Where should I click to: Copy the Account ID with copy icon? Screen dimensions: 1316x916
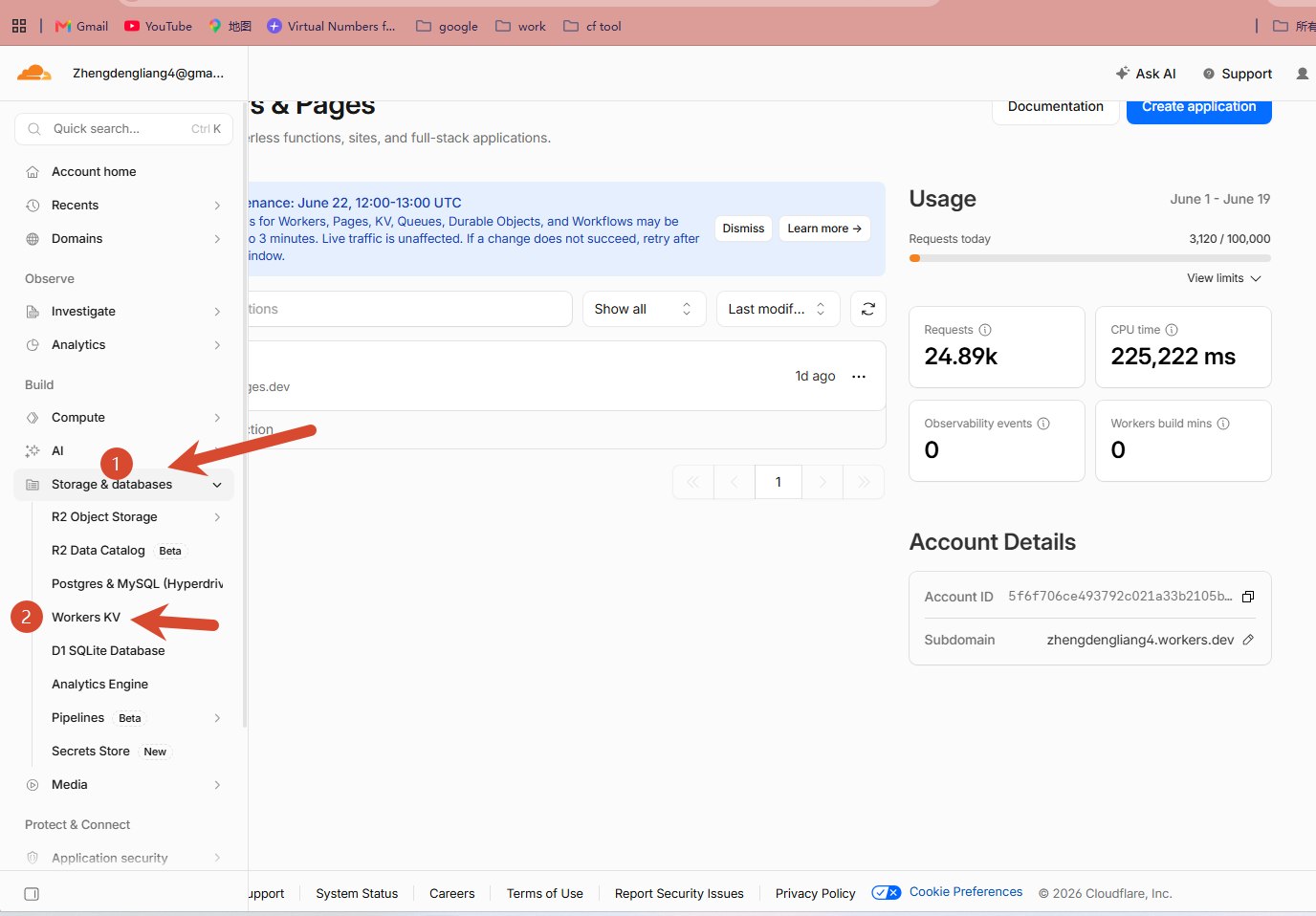(1248, 597)
